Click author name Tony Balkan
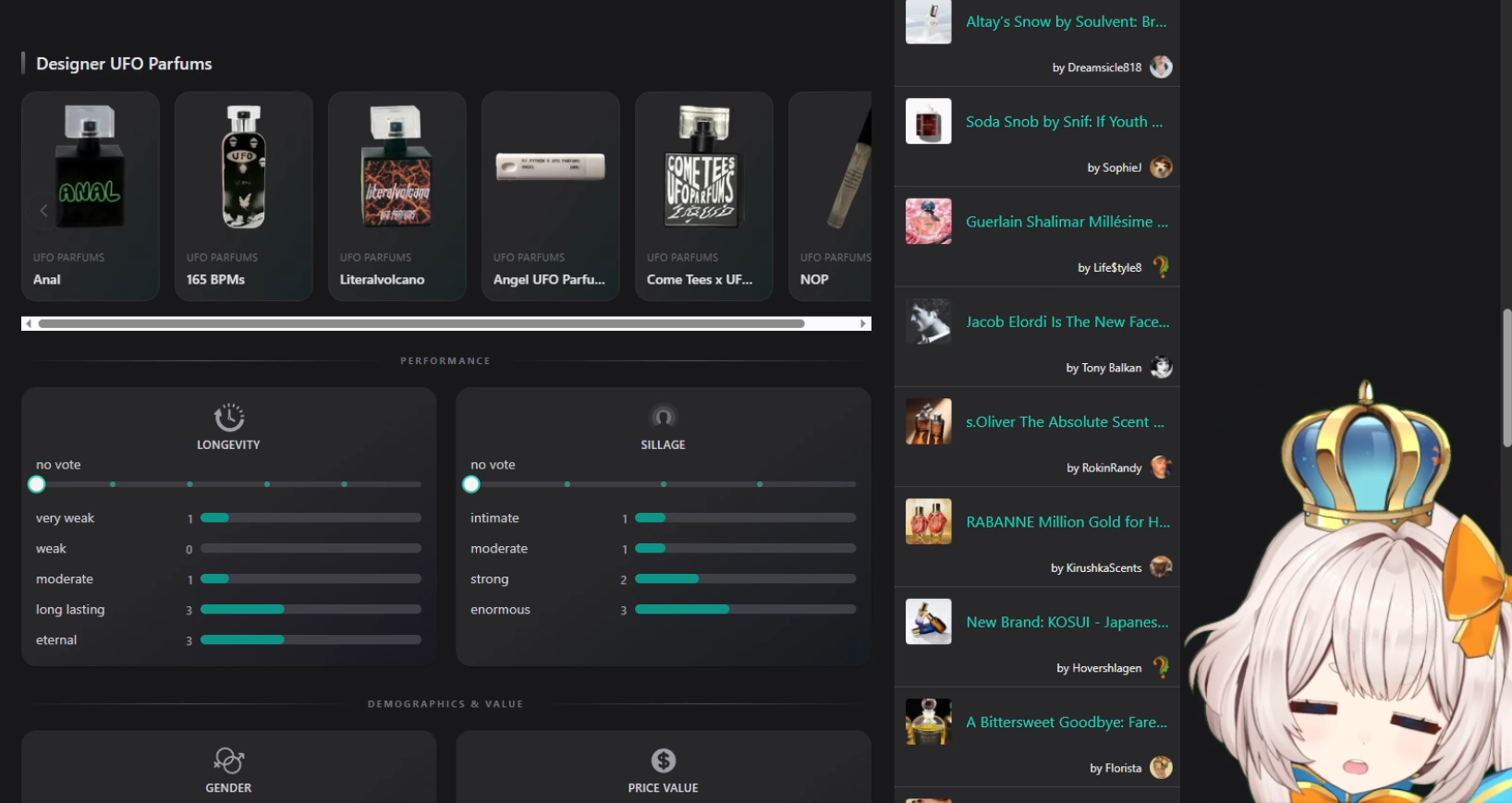Screen dimensions: 1512x803 coord(1112,368)
